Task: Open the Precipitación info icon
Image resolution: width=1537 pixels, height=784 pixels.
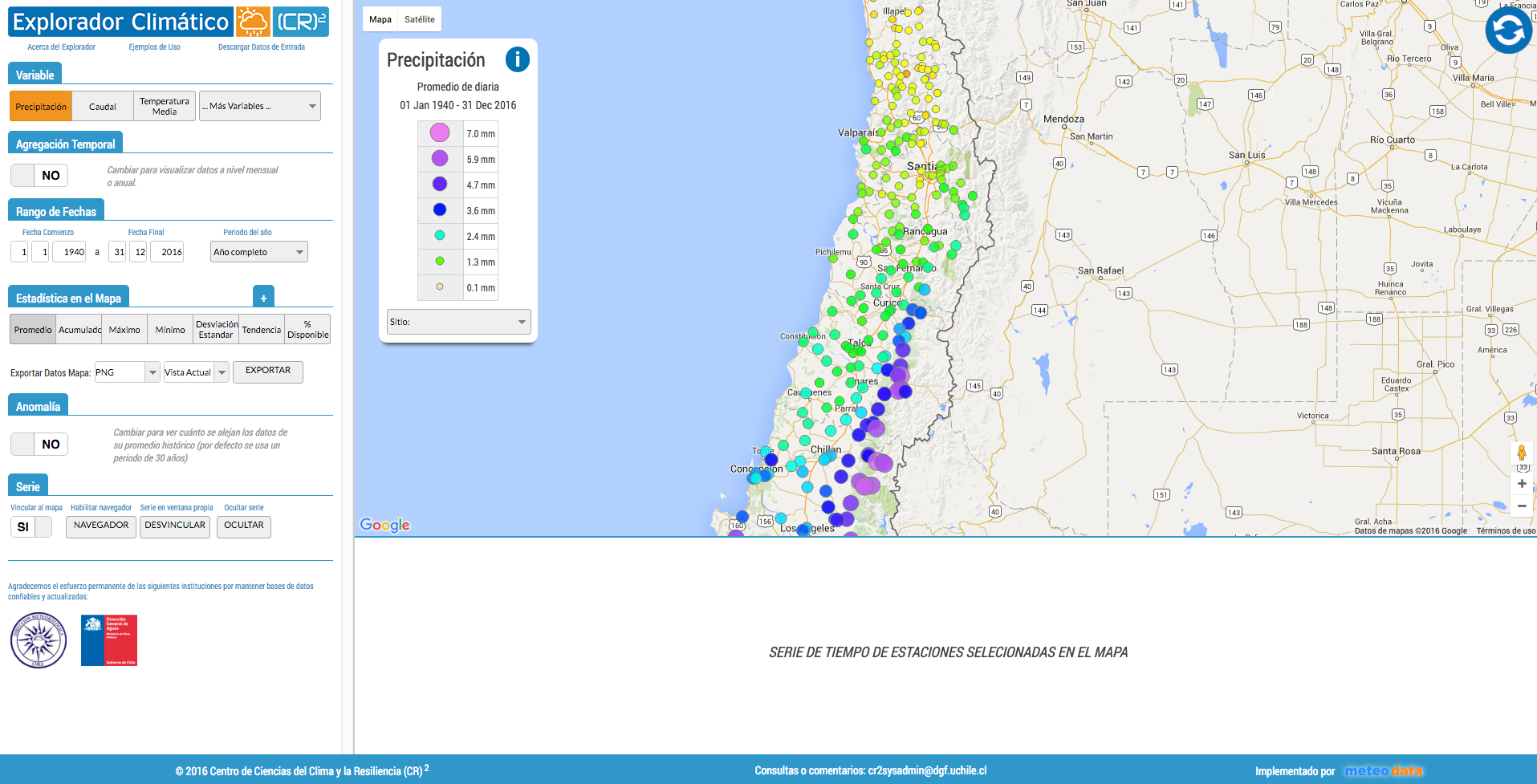Action: coord(517,59)
